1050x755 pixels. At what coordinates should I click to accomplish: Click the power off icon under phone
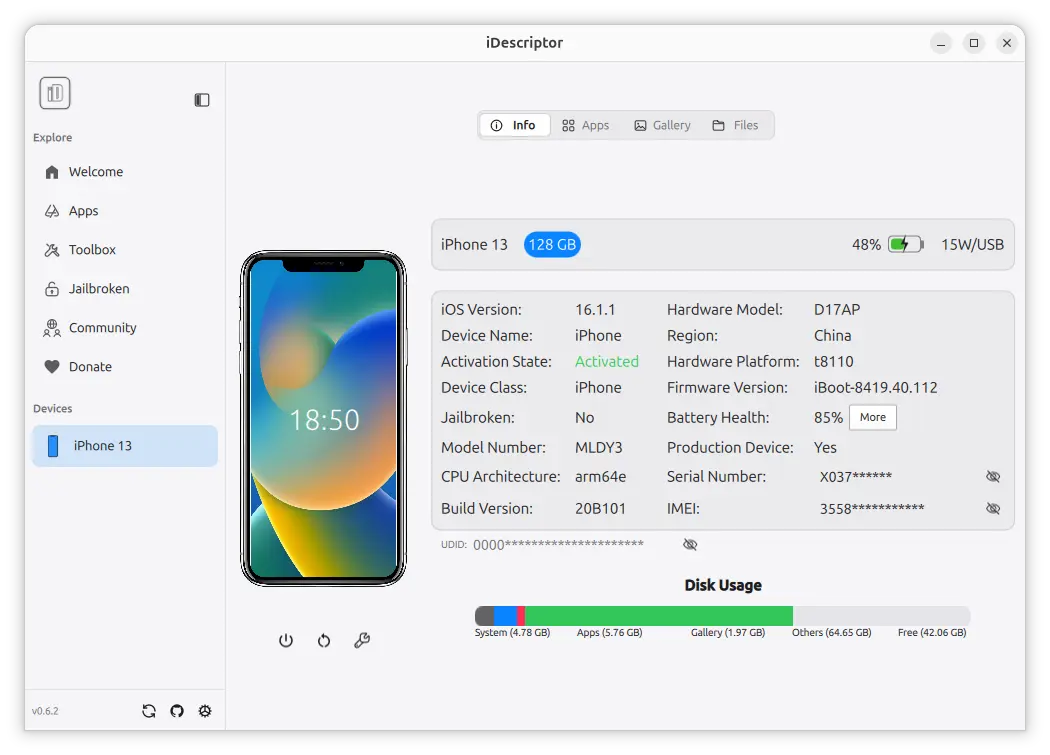coord(286,640)
